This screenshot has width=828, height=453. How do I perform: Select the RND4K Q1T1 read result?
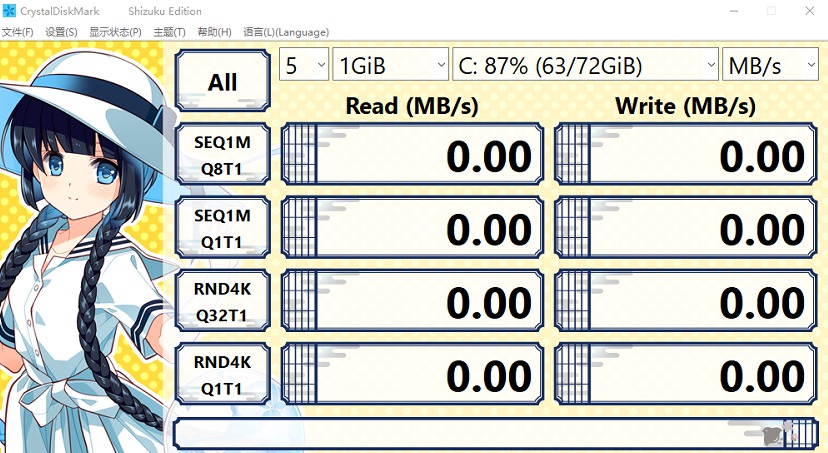coord(412,374)
